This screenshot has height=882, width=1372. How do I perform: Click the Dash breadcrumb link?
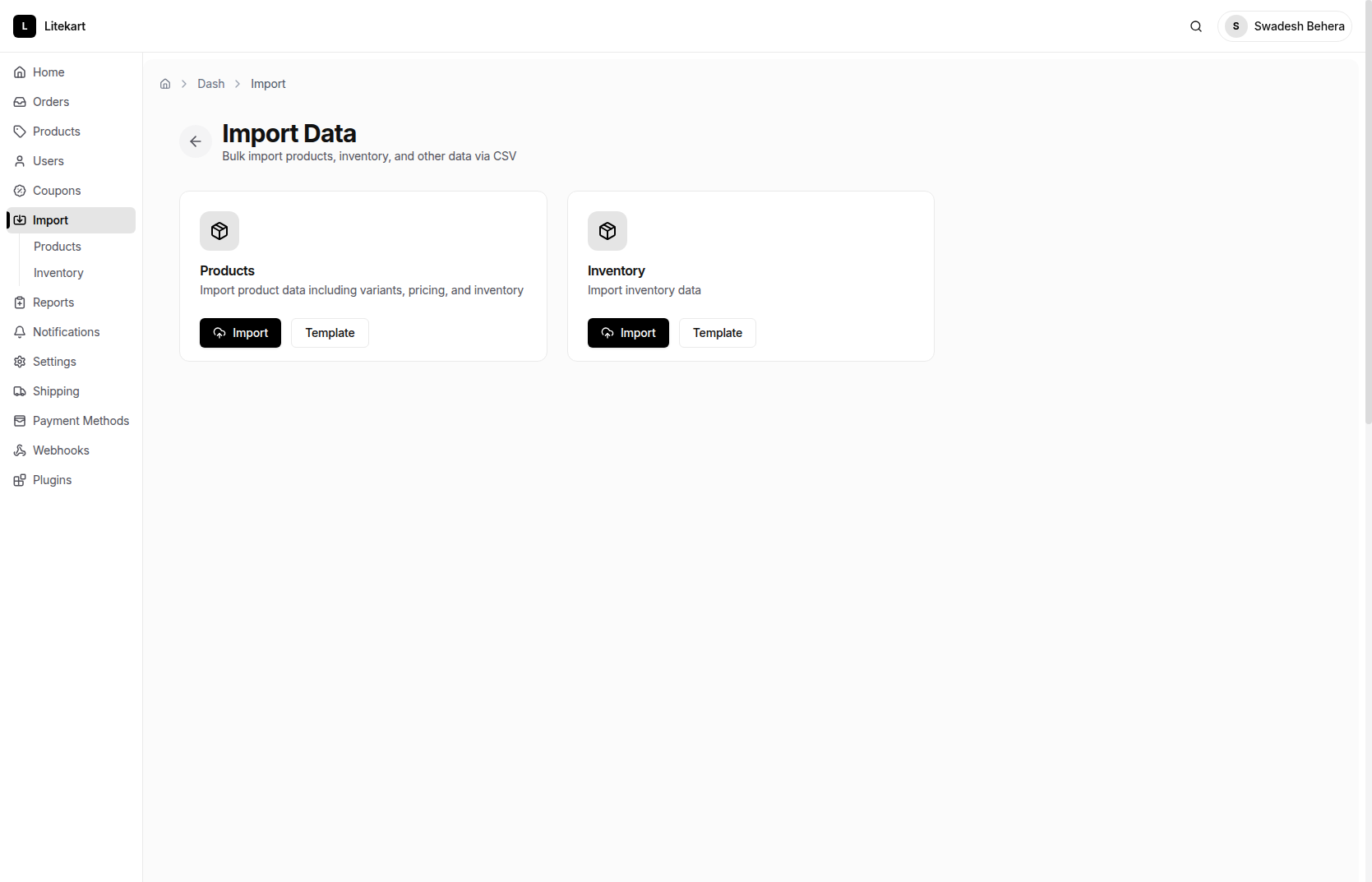tap(211, 84)
